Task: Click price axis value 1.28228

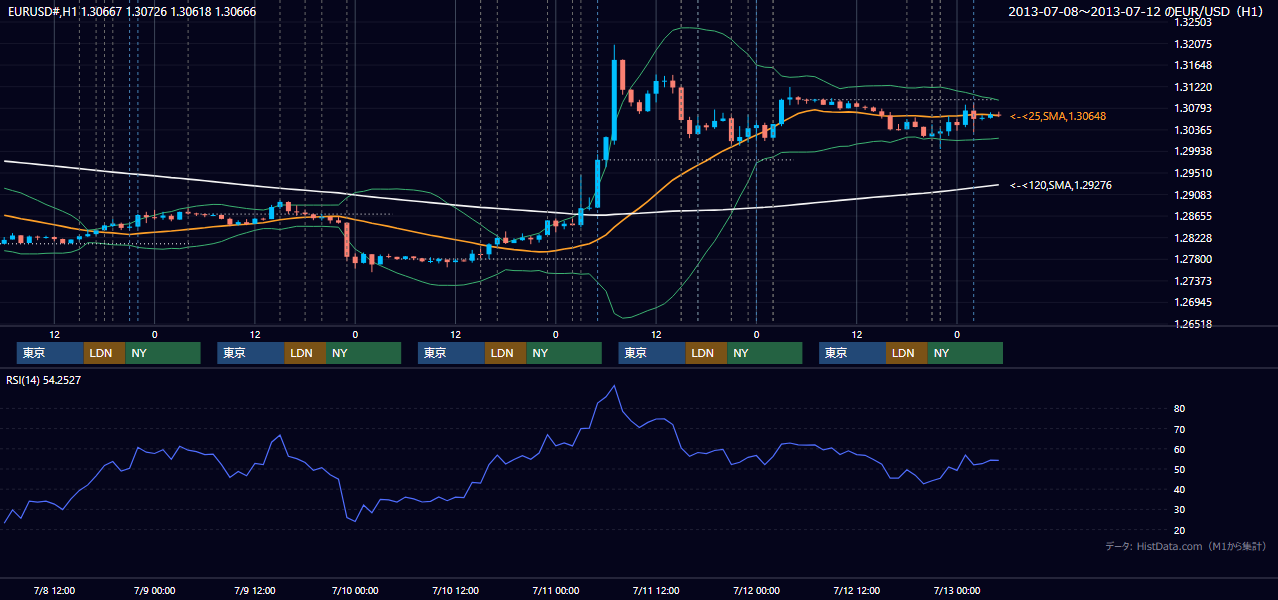Action: 1194,238
